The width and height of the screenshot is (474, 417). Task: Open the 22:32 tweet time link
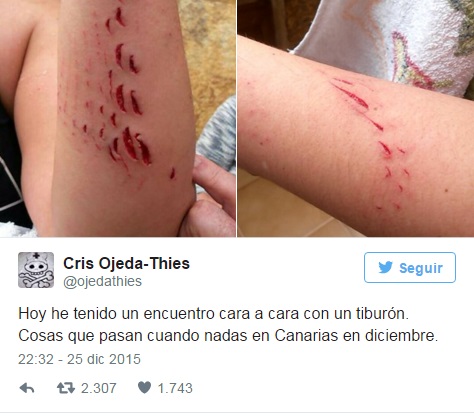36,359
